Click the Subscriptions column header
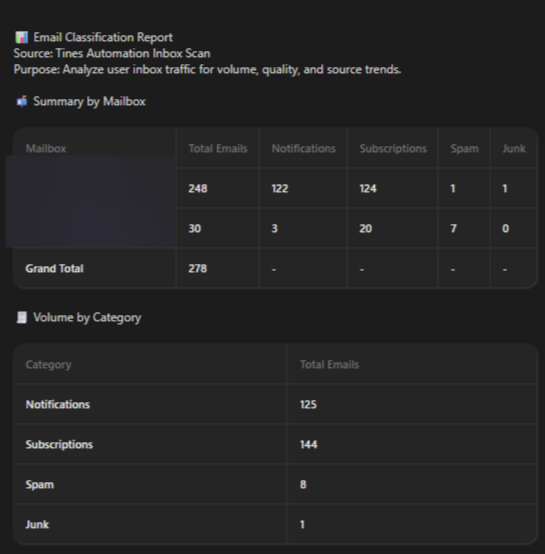 [393, 148]
